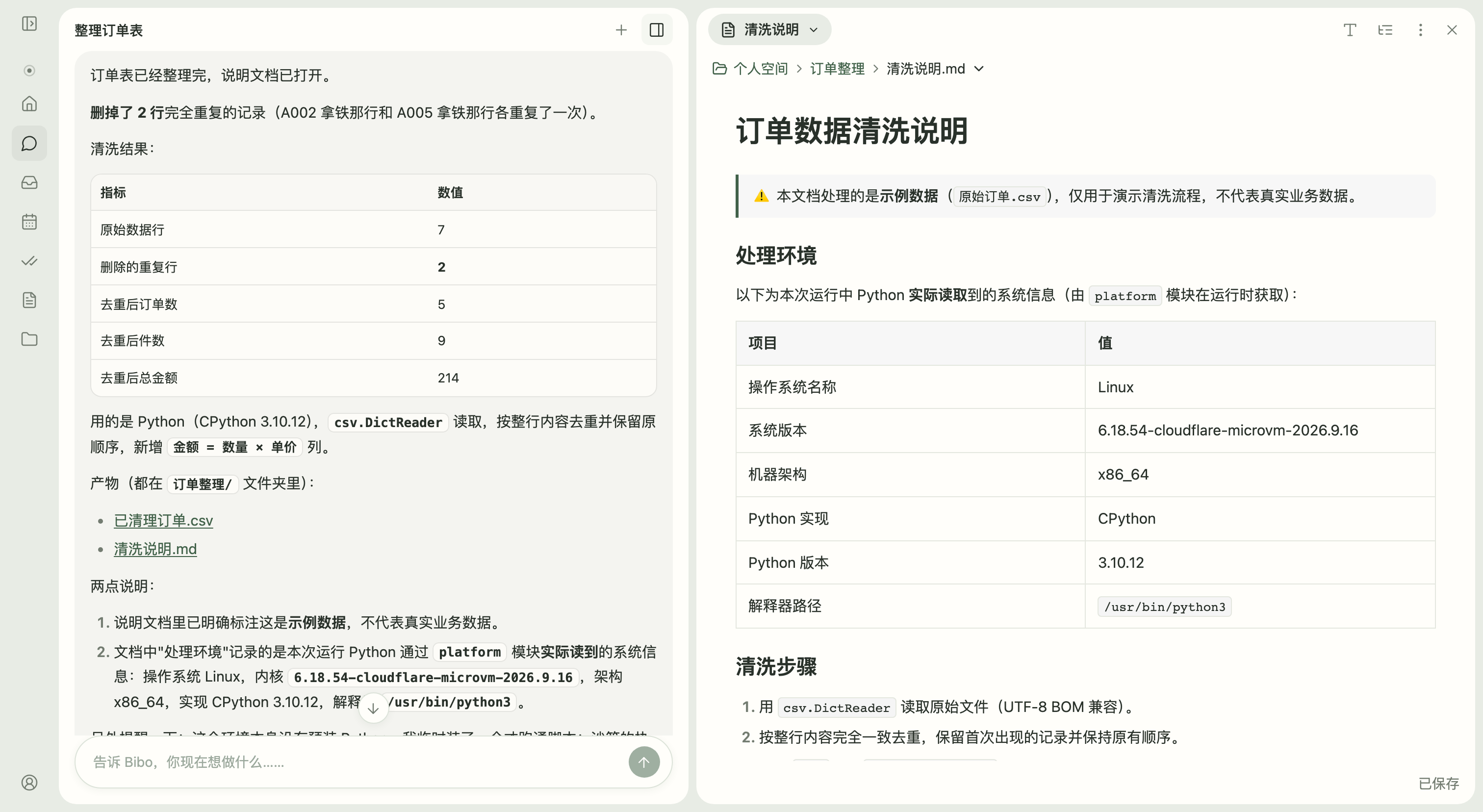Click the Linux value cell

coord(1260,387)
